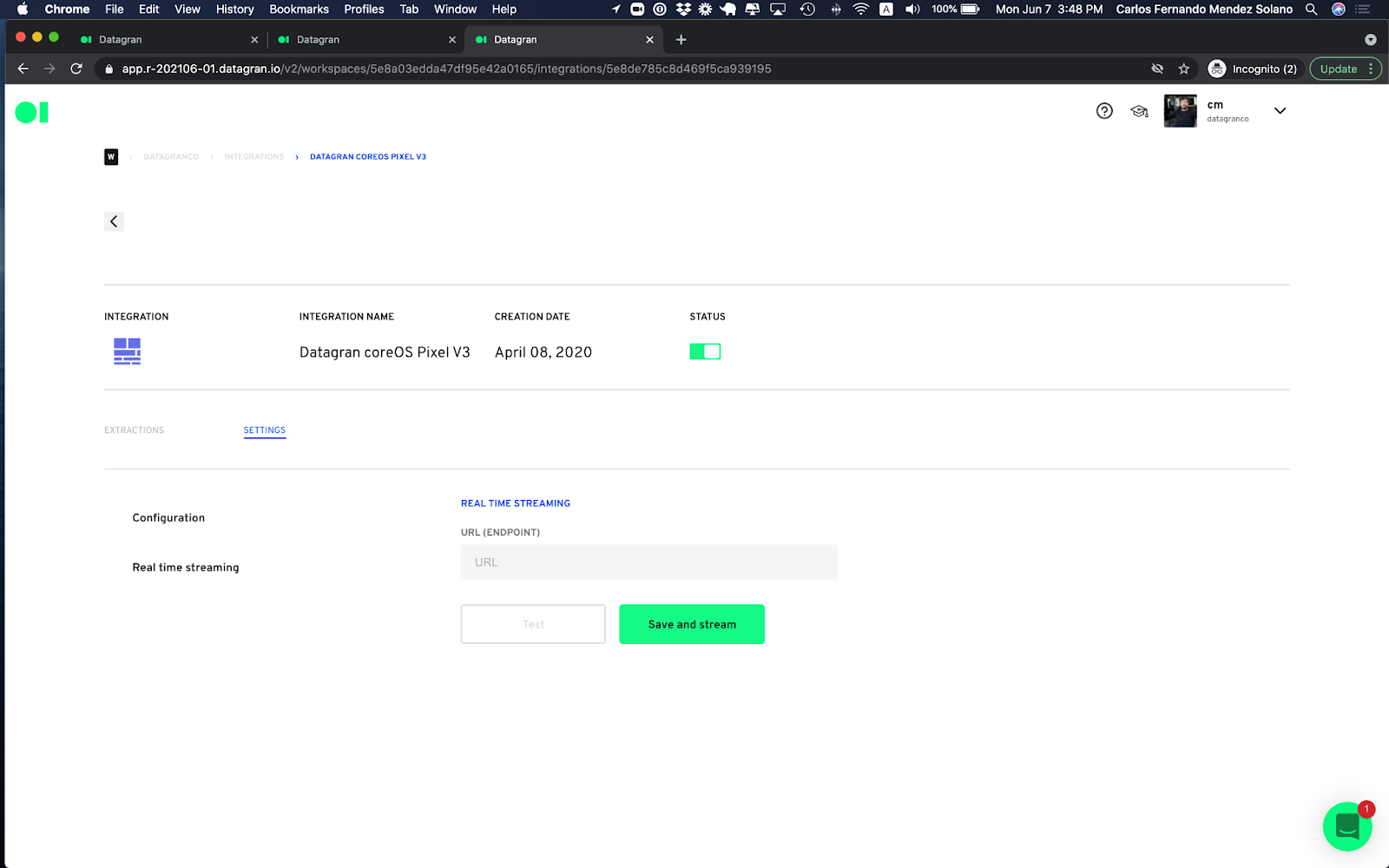Open Spotlight search magnifier icon

tap(1311, 9)
